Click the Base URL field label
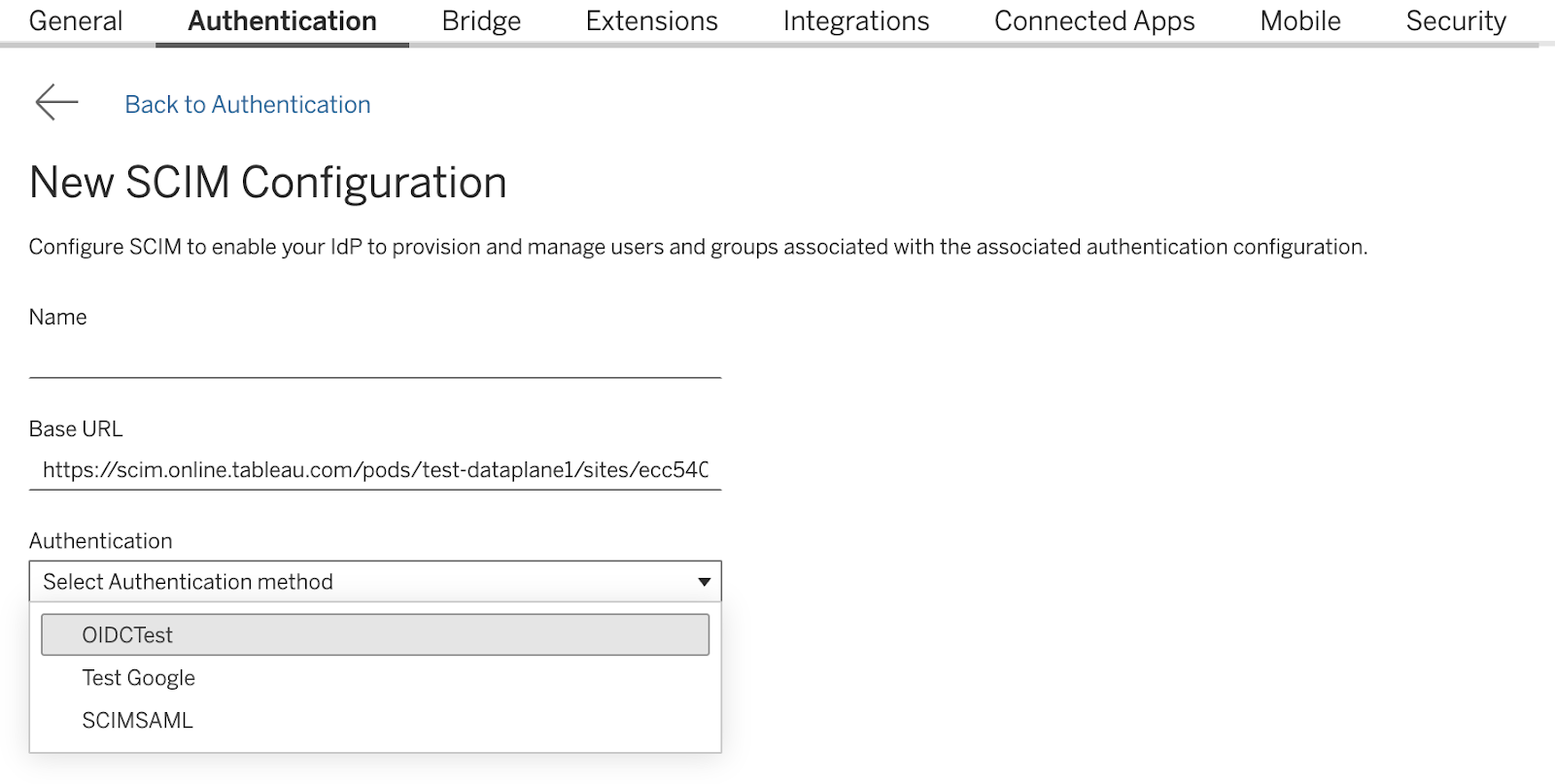Viewport: 1555px width, 784px height. click(76, 428)
